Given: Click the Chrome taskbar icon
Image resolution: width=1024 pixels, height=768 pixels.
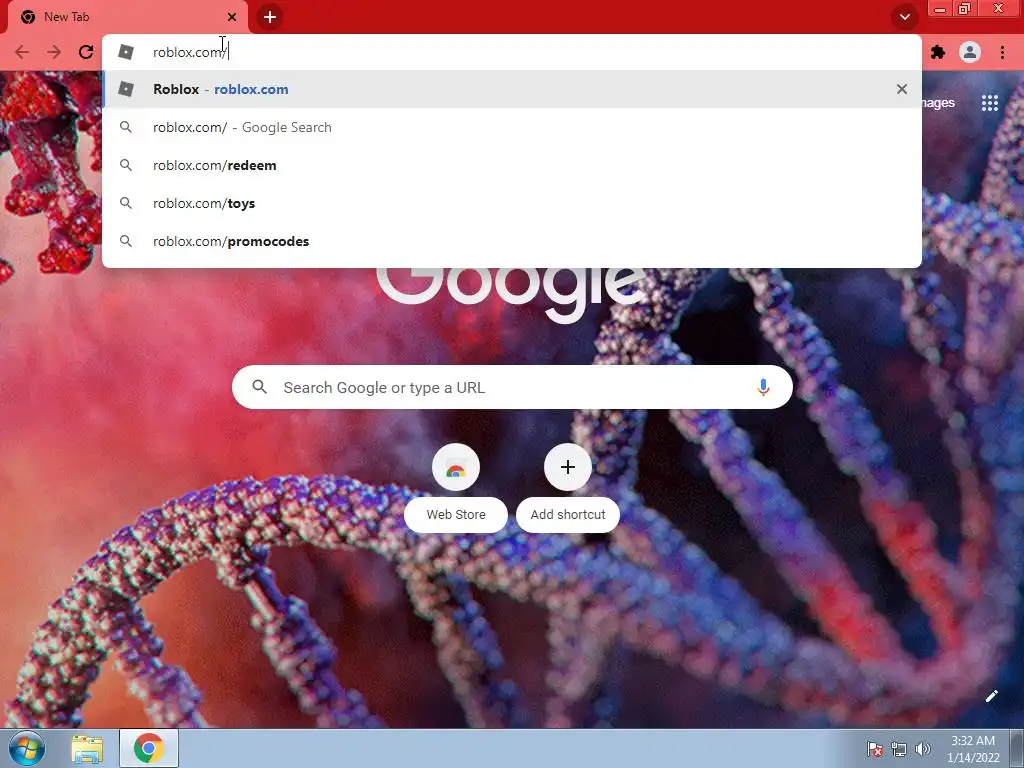Looking at the screenshot, I should click(149, 748).
